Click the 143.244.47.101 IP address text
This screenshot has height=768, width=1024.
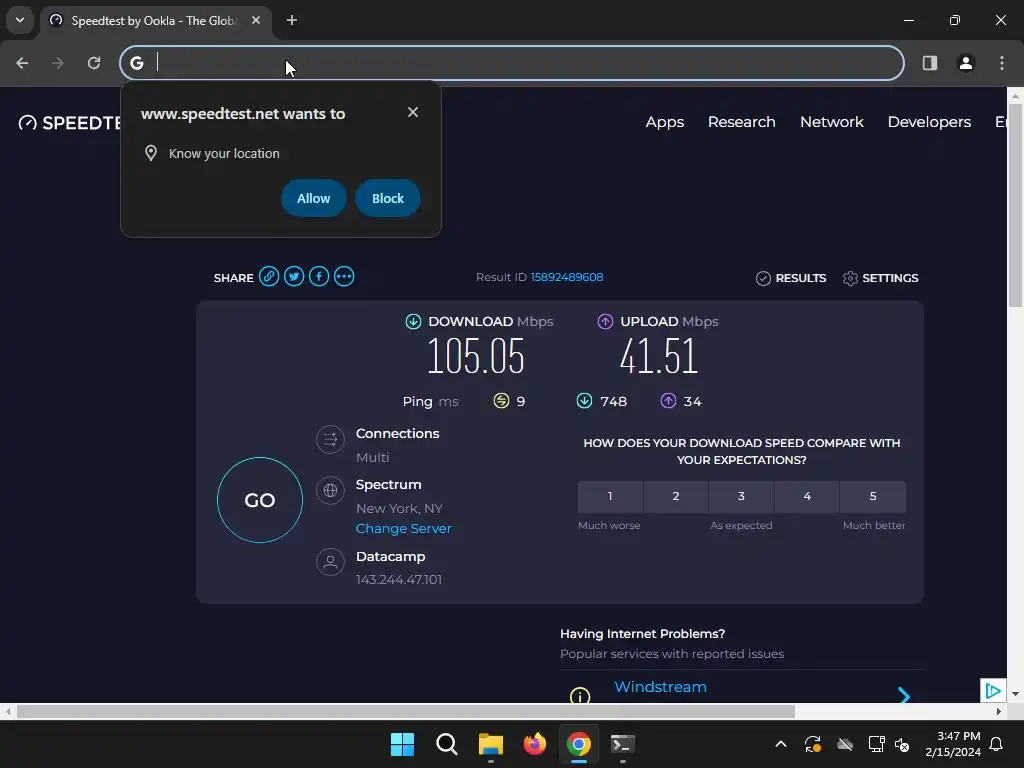tap(399, 579)
